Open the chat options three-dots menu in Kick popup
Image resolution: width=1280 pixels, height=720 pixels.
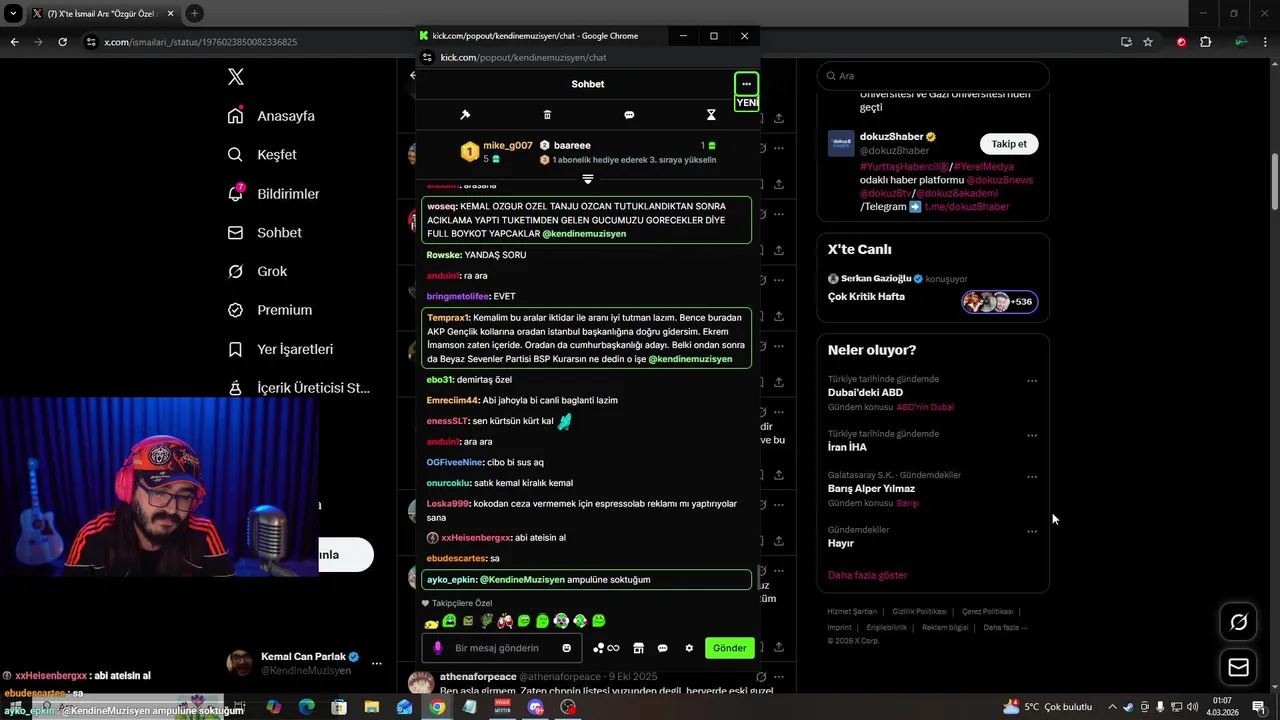coord(746,84)
